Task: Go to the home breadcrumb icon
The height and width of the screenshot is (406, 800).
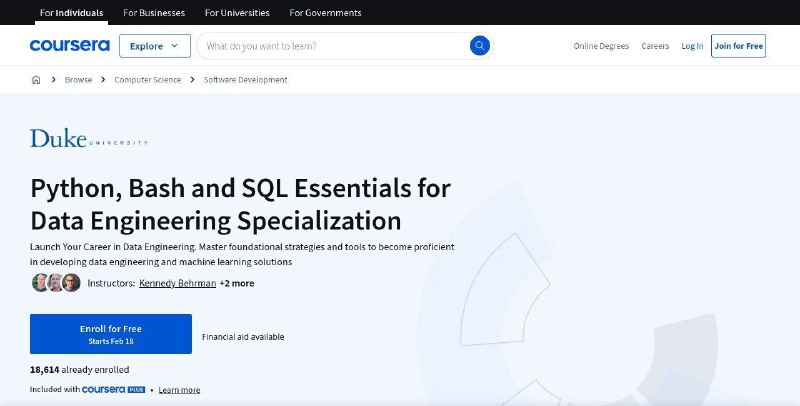Action: pyautogui.click(x=36, y=80)
